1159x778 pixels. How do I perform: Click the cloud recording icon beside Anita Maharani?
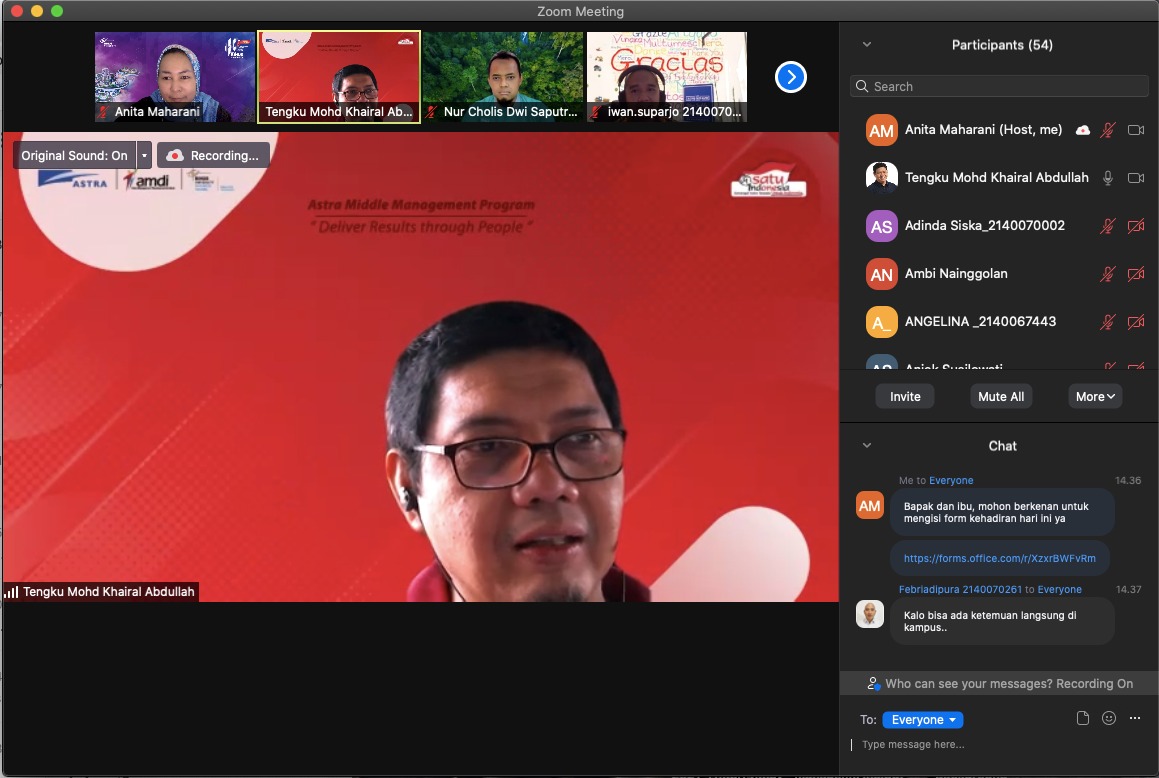(x=1082, y=130)
